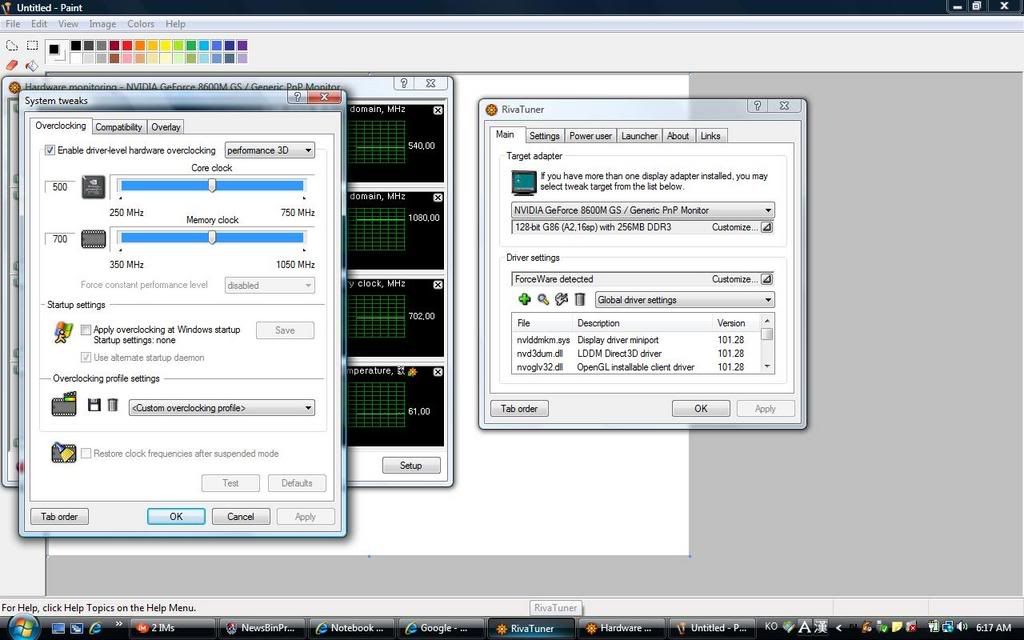Open Paint's Image menu
The width and height of the screenshot is (1024, 640).
tap(103, 24)
